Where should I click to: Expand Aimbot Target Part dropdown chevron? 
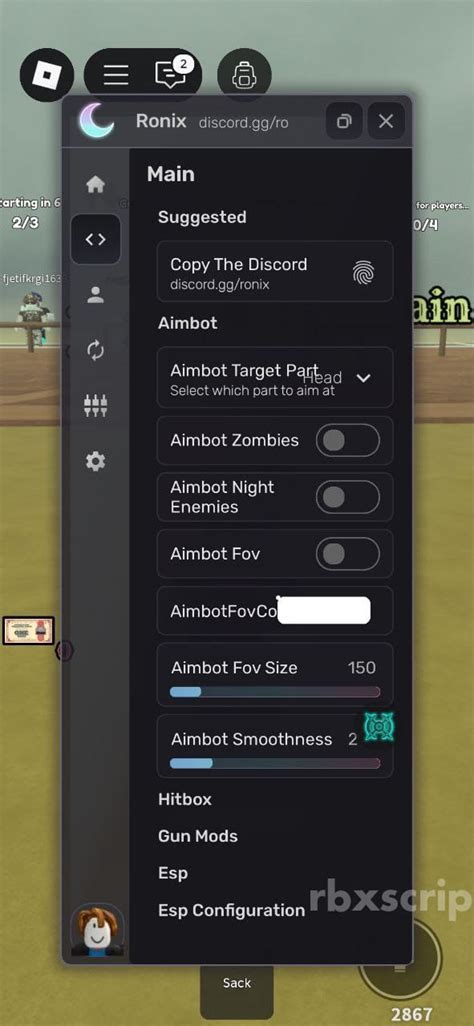(x=363, y=378)
